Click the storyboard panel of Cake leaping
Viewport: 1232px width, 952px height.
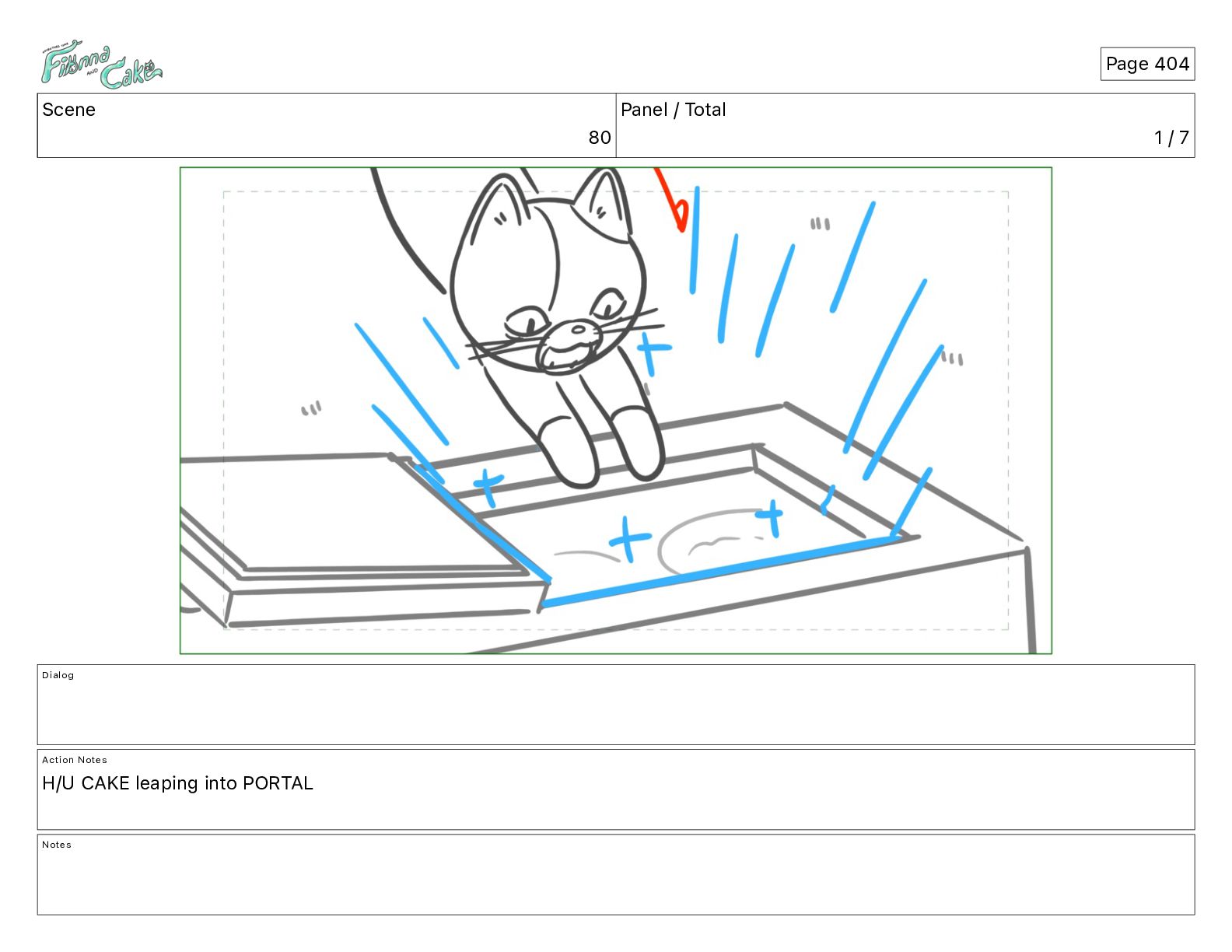pos(616,411)
